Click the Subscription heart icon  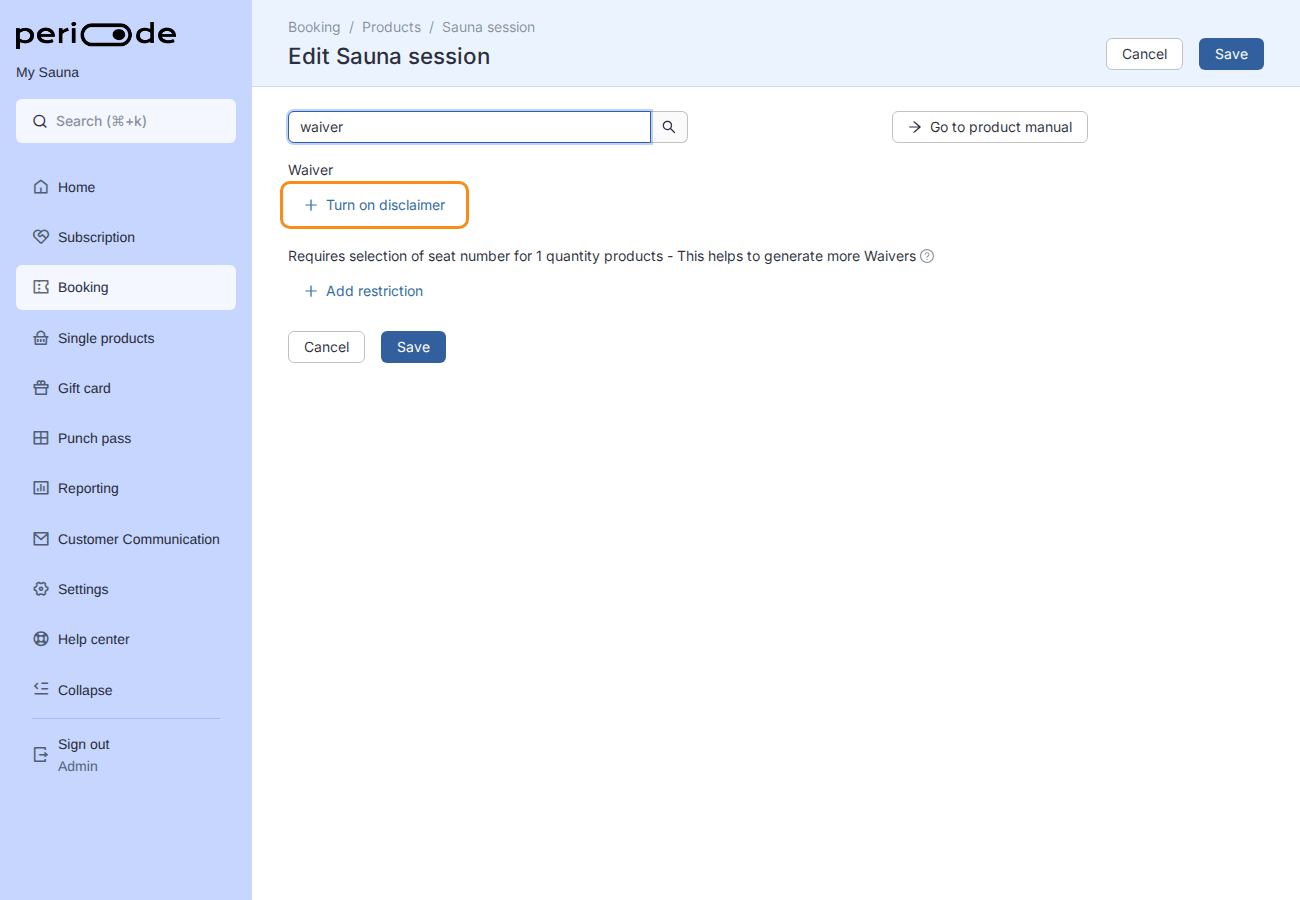(x=41, y=237)
